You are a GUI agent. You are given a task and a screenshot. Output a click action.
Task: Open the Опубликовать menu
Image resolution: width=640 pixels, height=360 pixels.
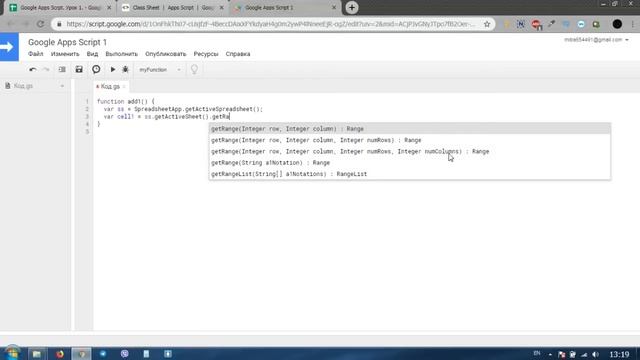click(x=166, y=54)
